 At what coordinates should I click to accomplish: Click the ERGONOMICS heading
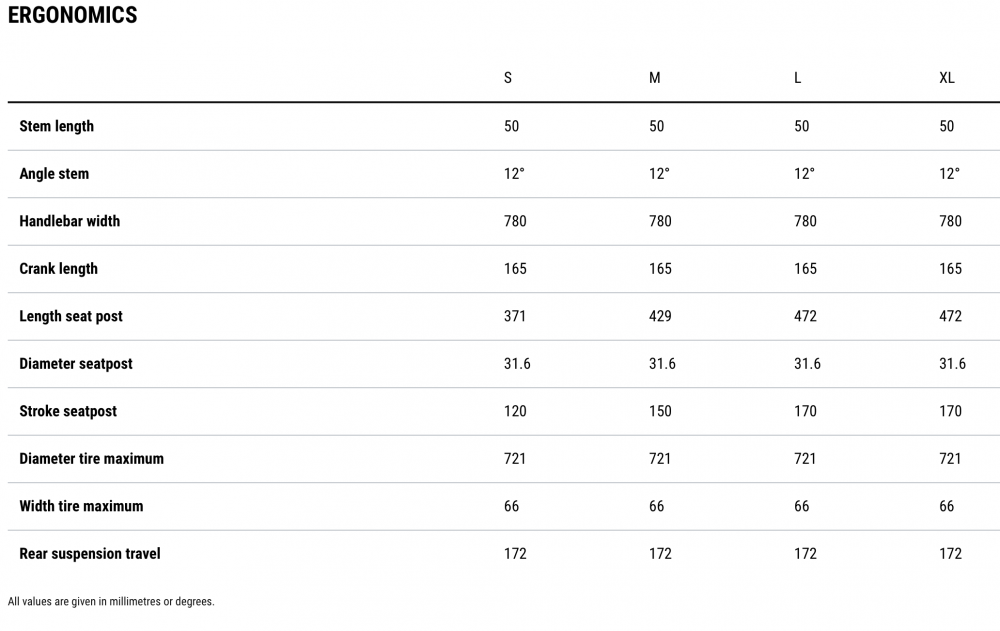(x=72, y=15)
